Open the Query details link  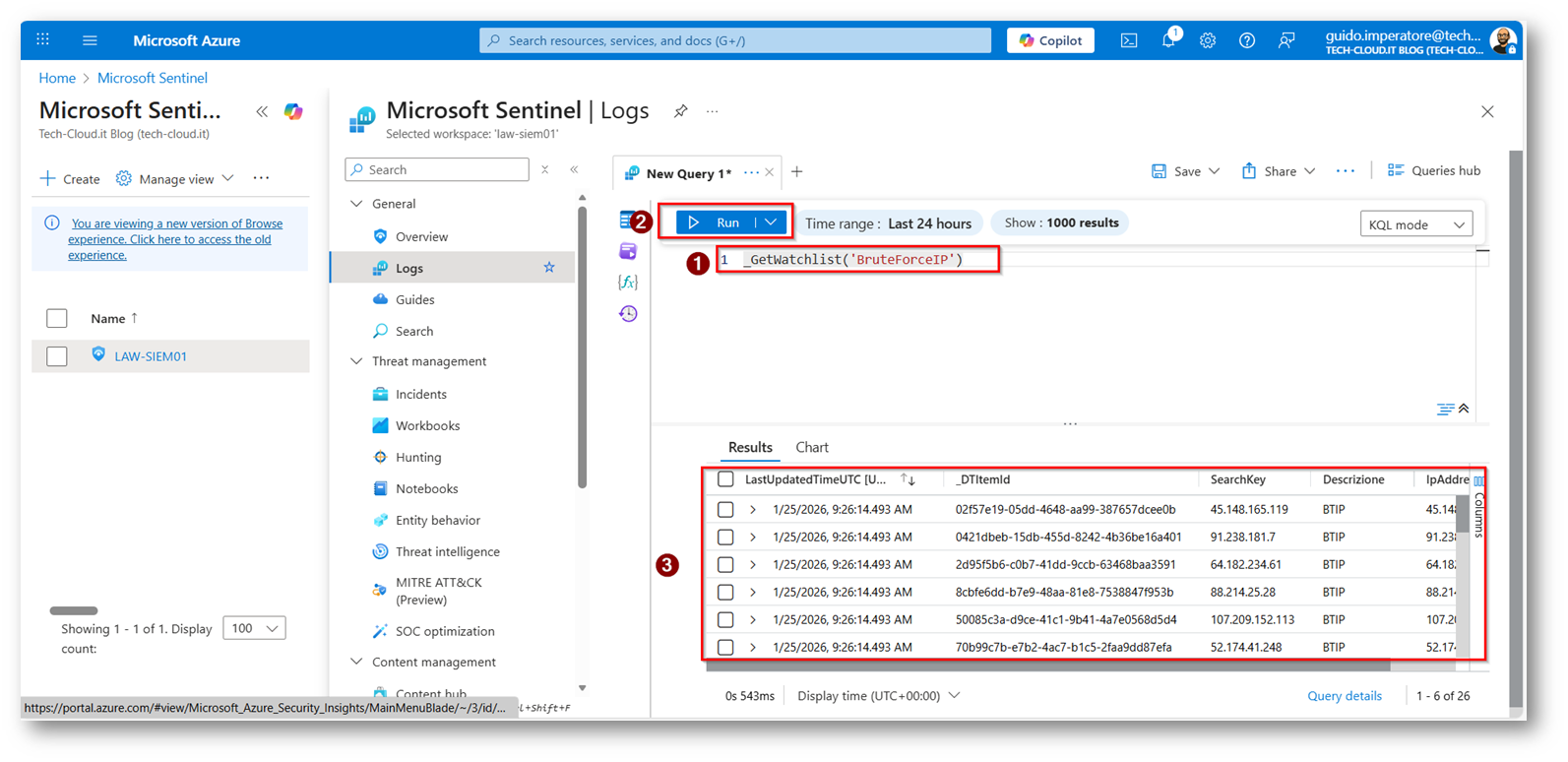coord(1344,696)
